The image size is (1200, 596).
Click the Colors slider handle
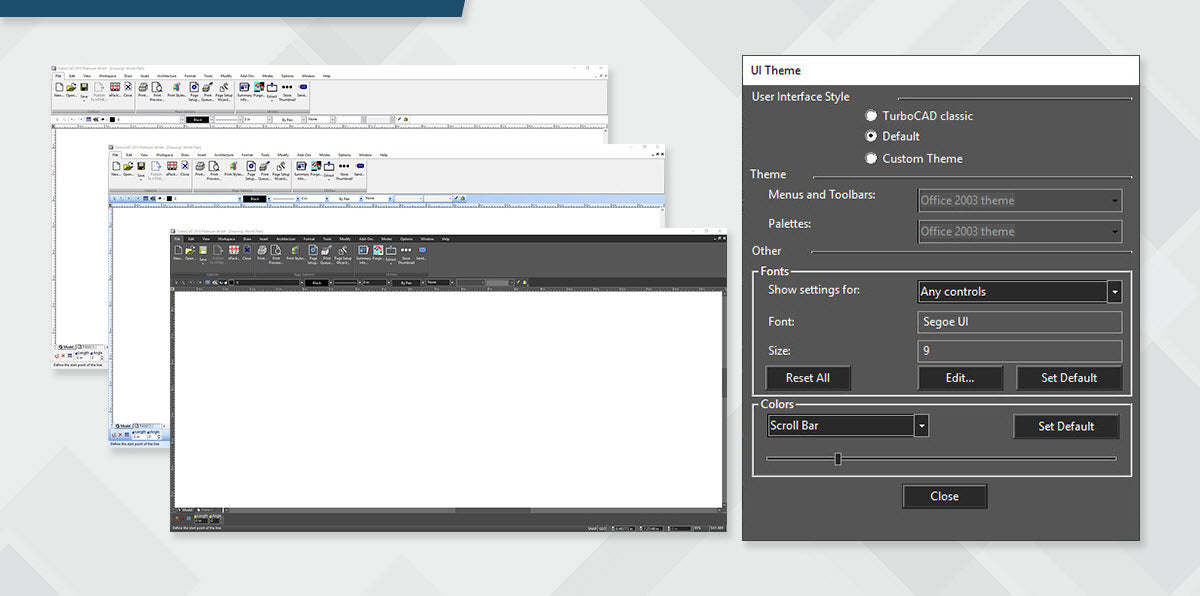(x=838, y=459)
